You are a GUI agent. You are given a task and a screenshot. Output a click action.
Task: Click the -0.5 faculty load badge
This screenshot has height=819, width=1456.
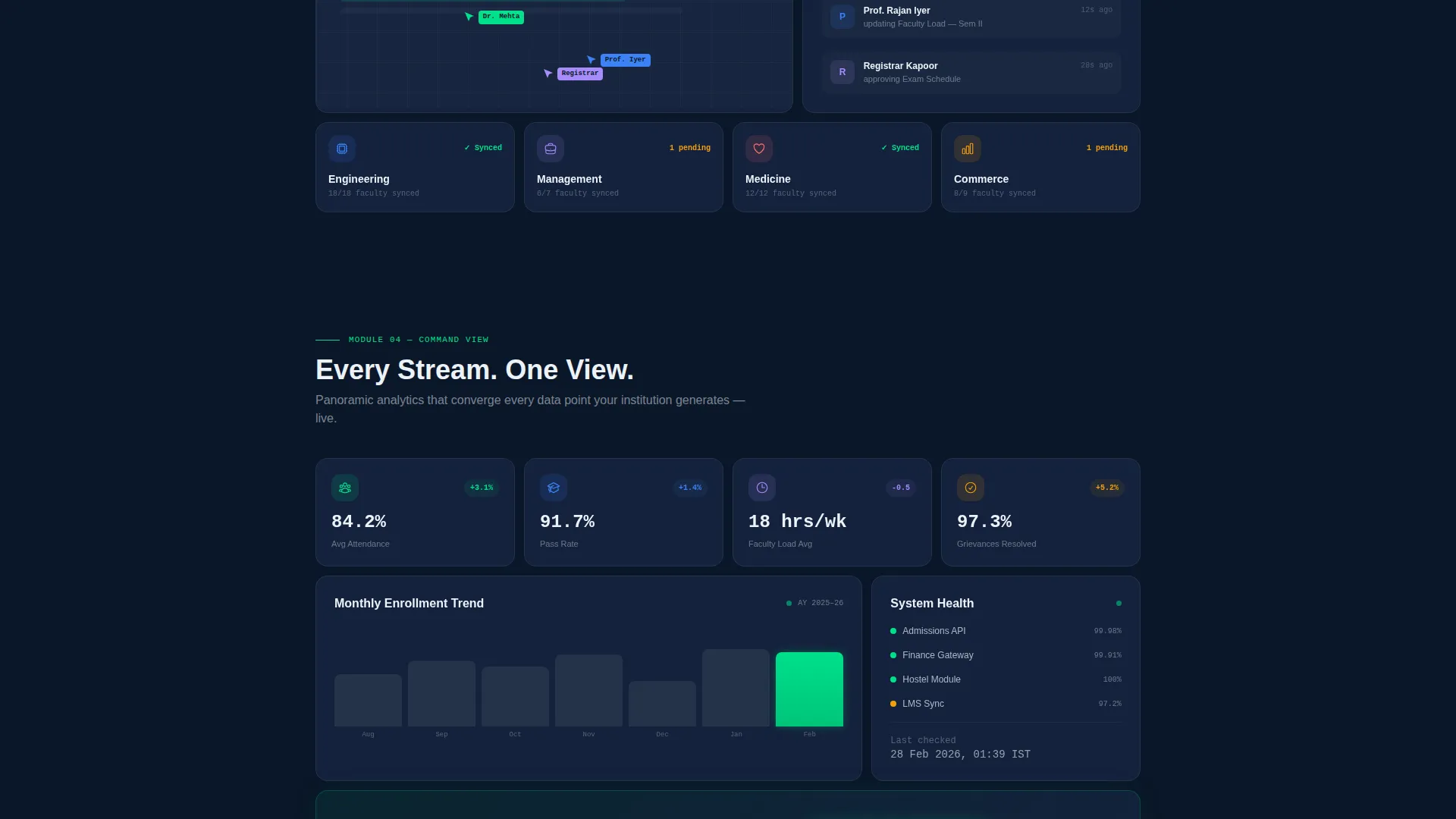click(x=901, y=488)
